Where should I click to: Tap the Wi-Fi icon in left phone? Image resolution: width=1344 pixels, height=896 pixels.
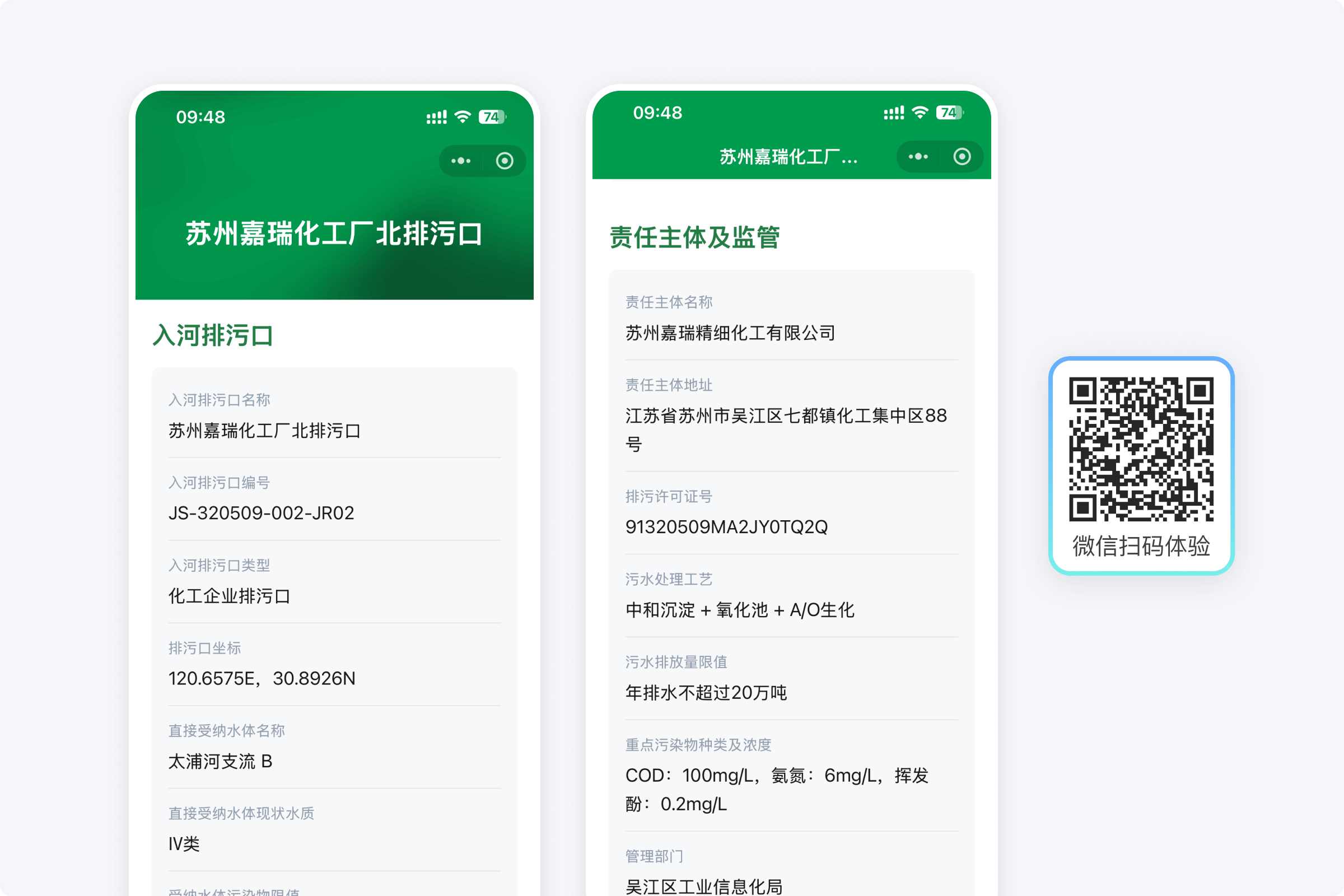tap(463, 117)
